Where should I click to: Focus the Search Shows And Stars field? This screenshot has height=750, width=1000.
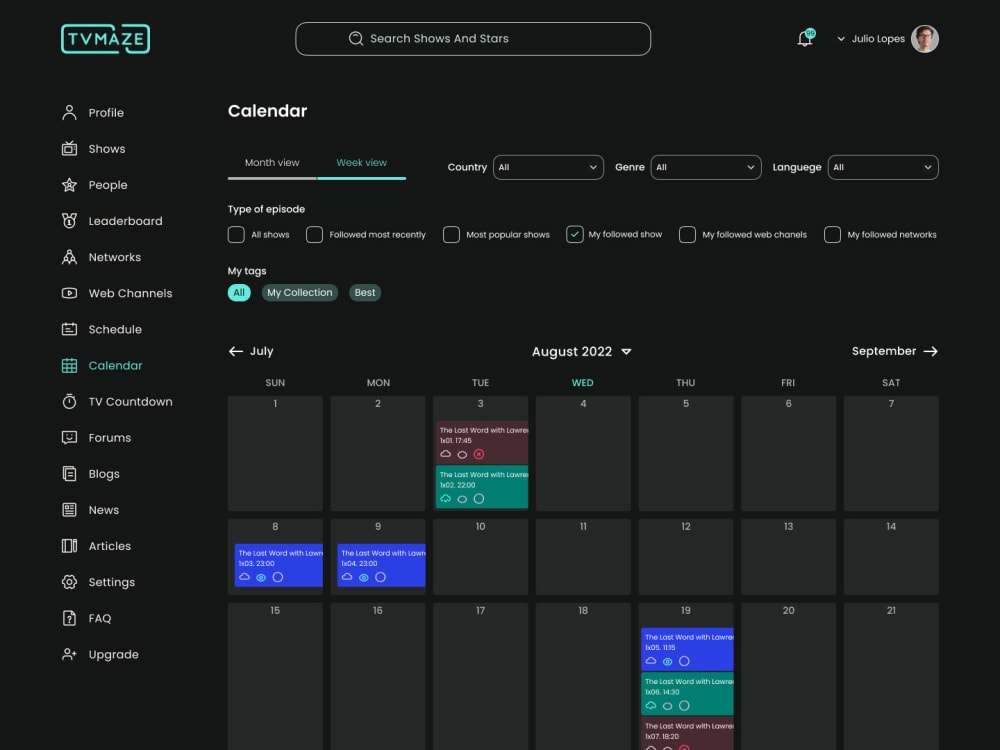[x=473, y=39]
